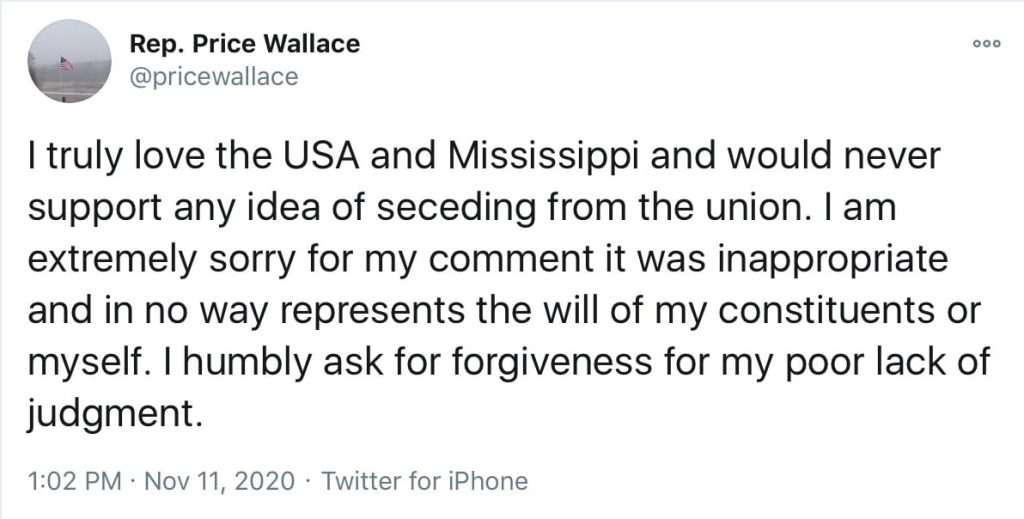Open the 1:02 PM timestamp link
The image size is (1024, 519).
pyautogui.click(x=74, y=481)
